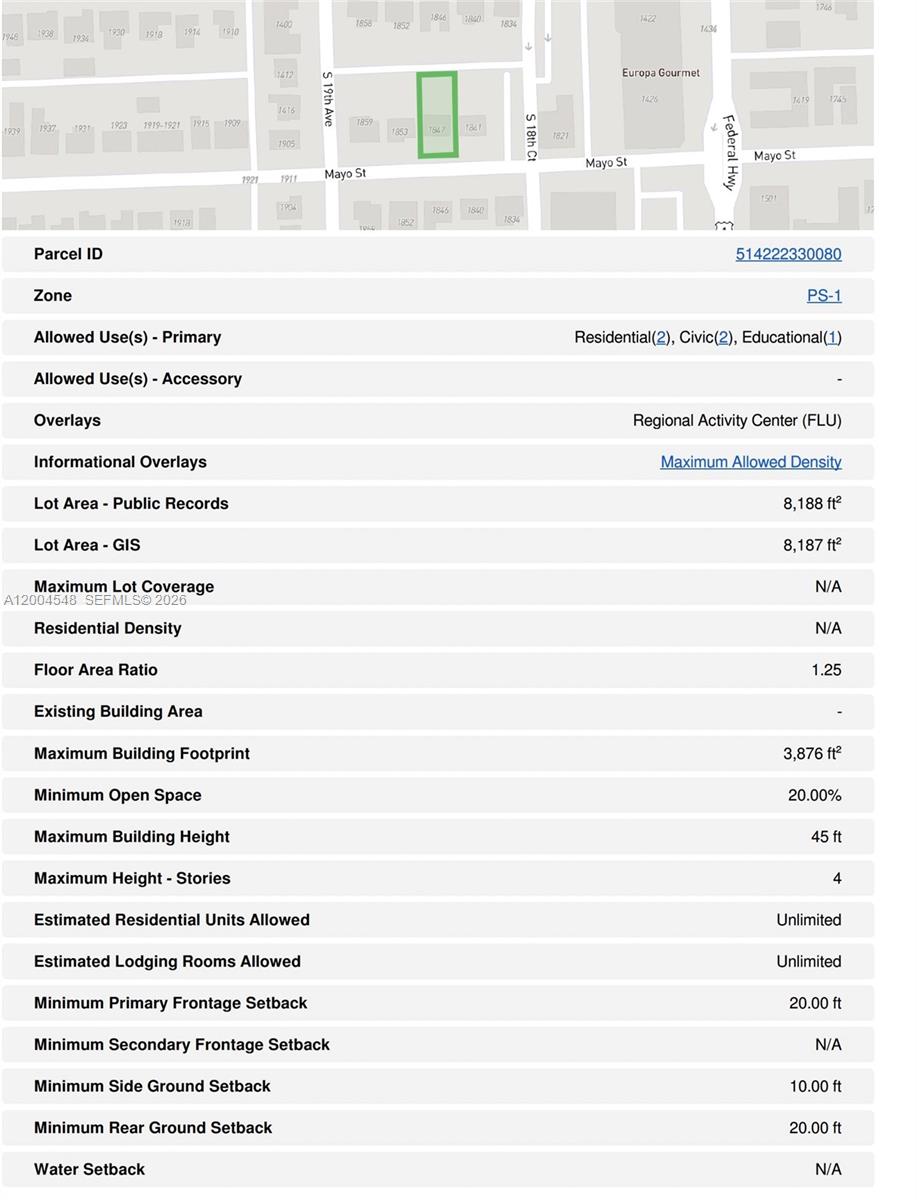Click the Civic uses count link
This screenshot has width=917, height=1200.
[x=724, y=338]
